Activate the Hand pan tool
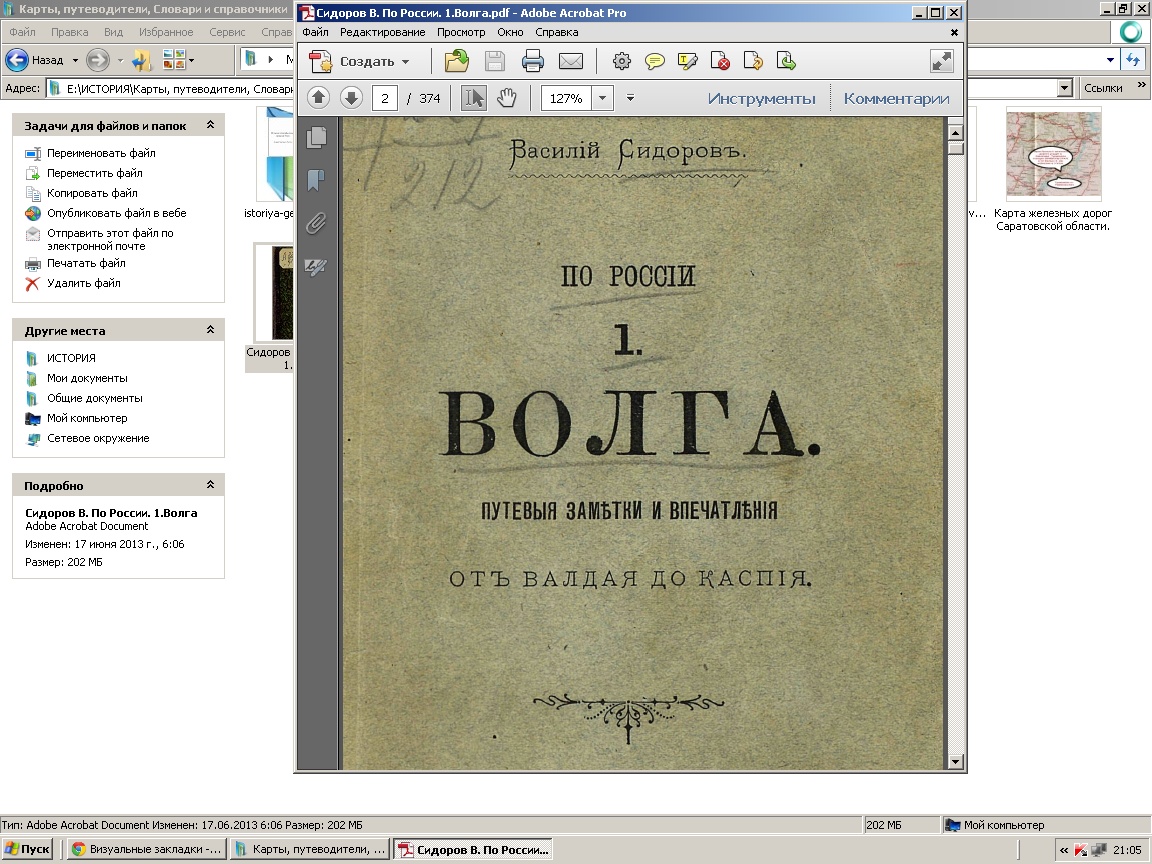 point(507,98)
